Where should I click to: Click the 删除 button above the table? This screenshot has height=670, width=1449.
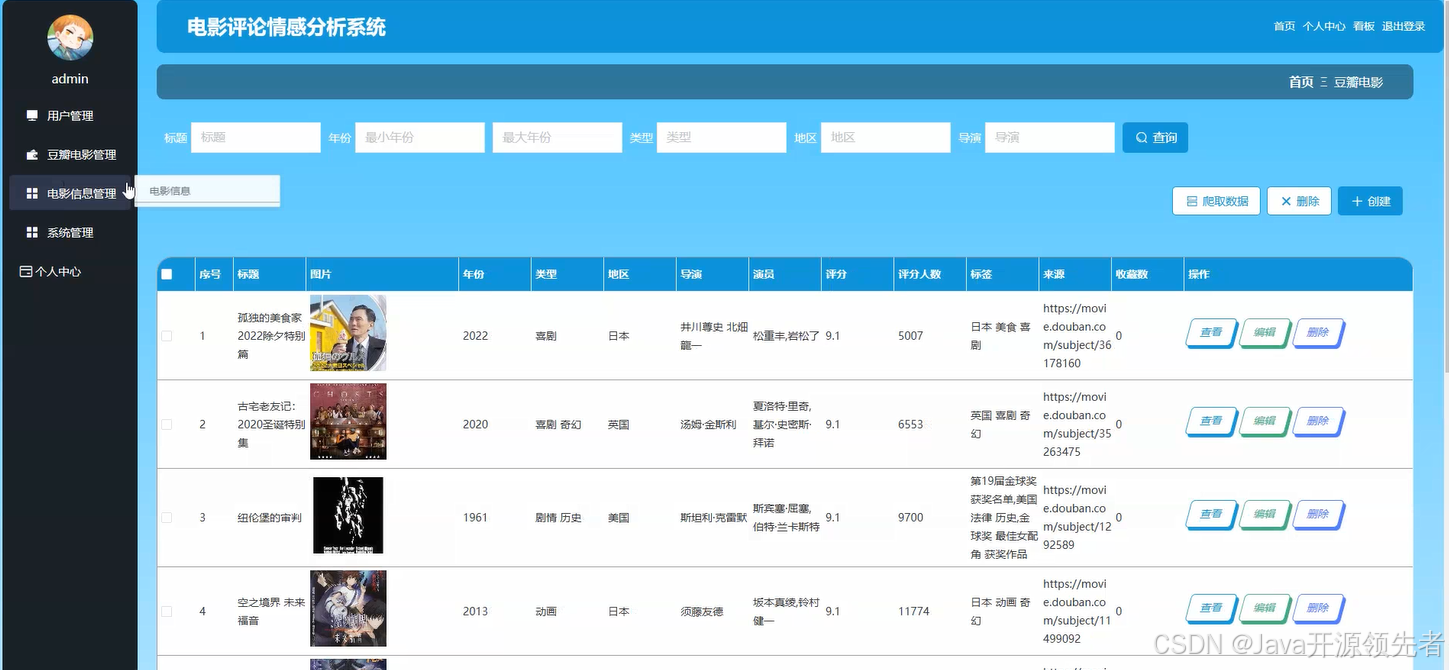[x=1299, y=201]
